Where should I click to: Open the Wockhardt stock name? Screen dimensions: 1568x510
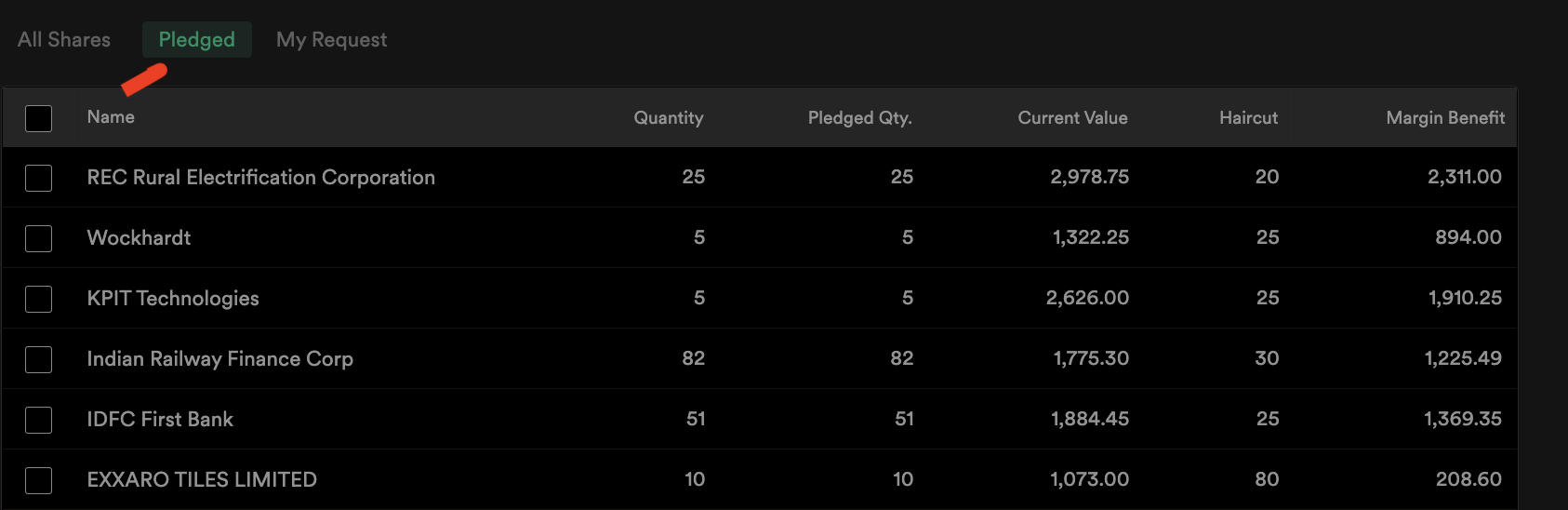click(139, 237)
